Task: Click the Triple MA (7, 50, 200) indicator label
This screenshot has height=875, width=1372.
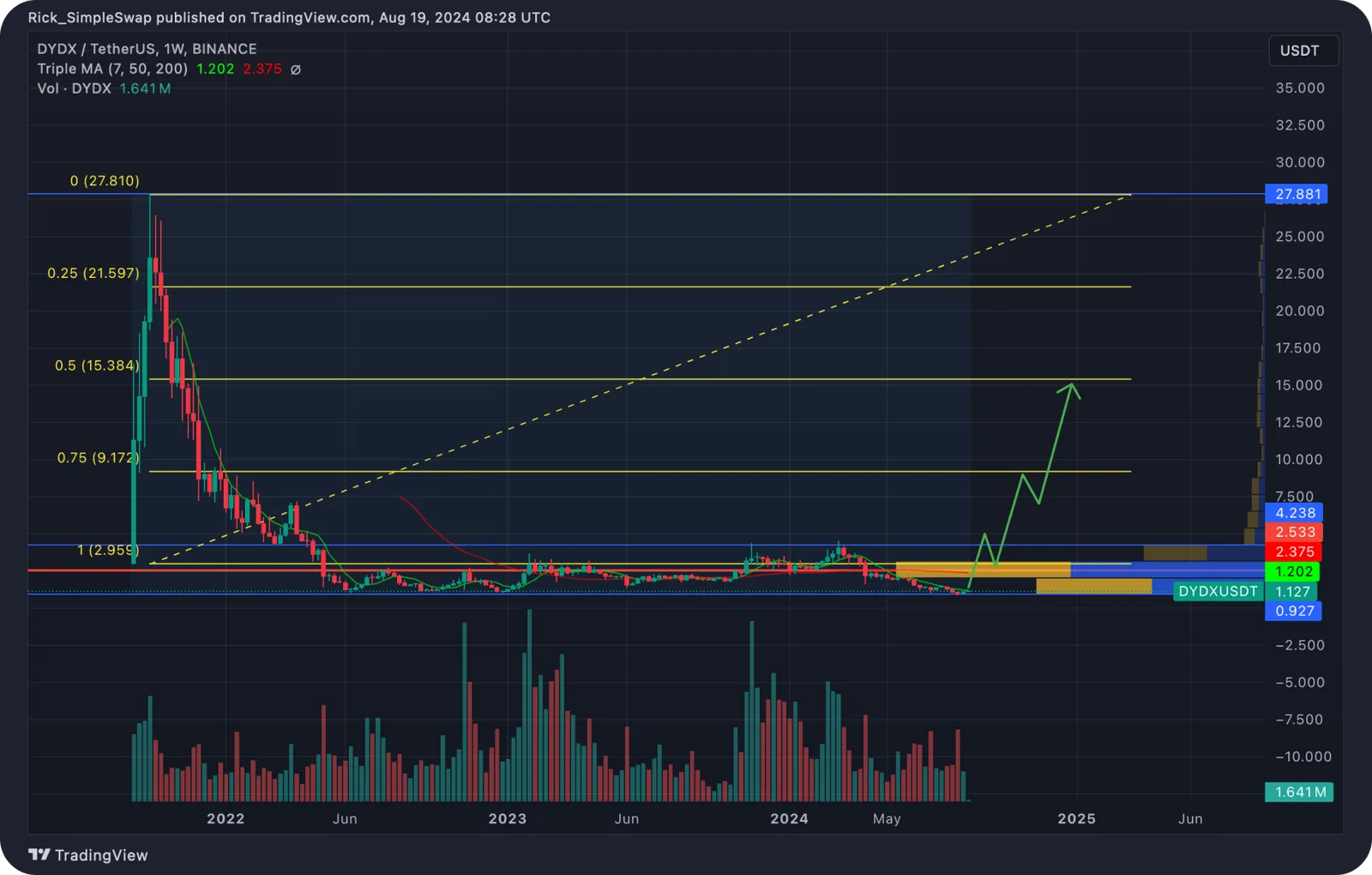Action: [112, 69]
